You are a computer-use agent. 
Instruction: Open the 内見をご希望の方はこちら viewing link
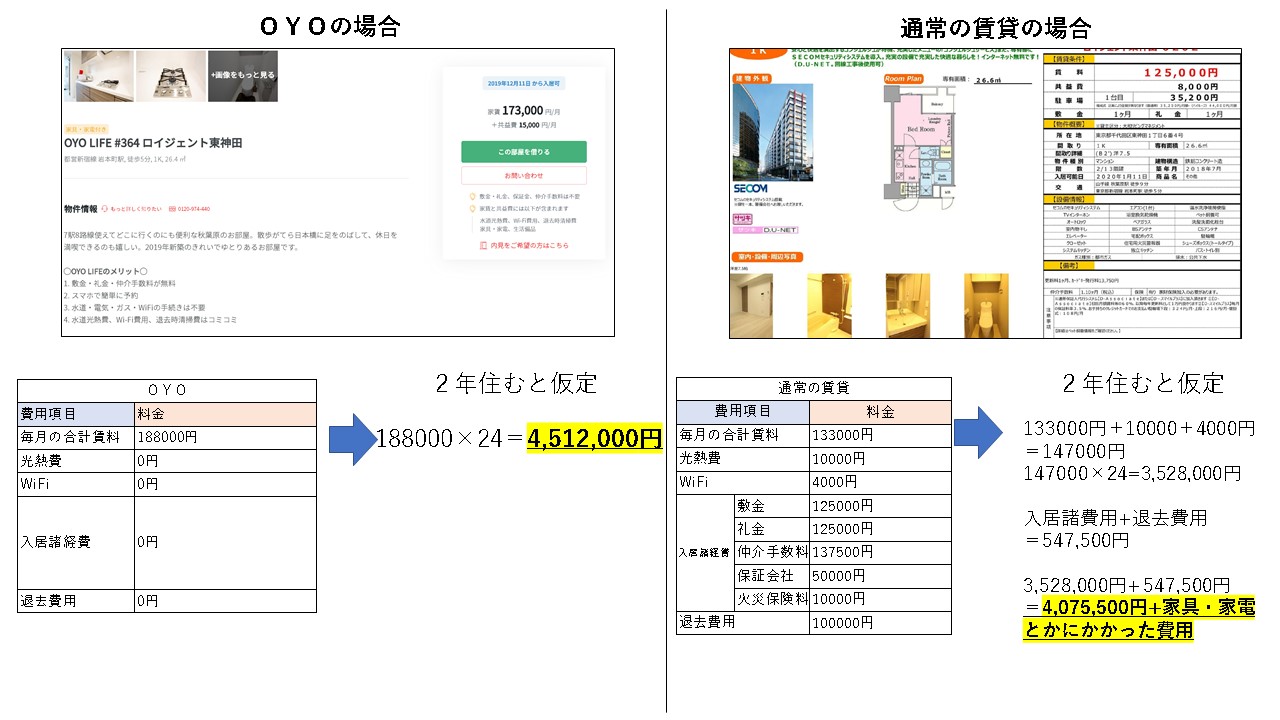pos(523,245)
